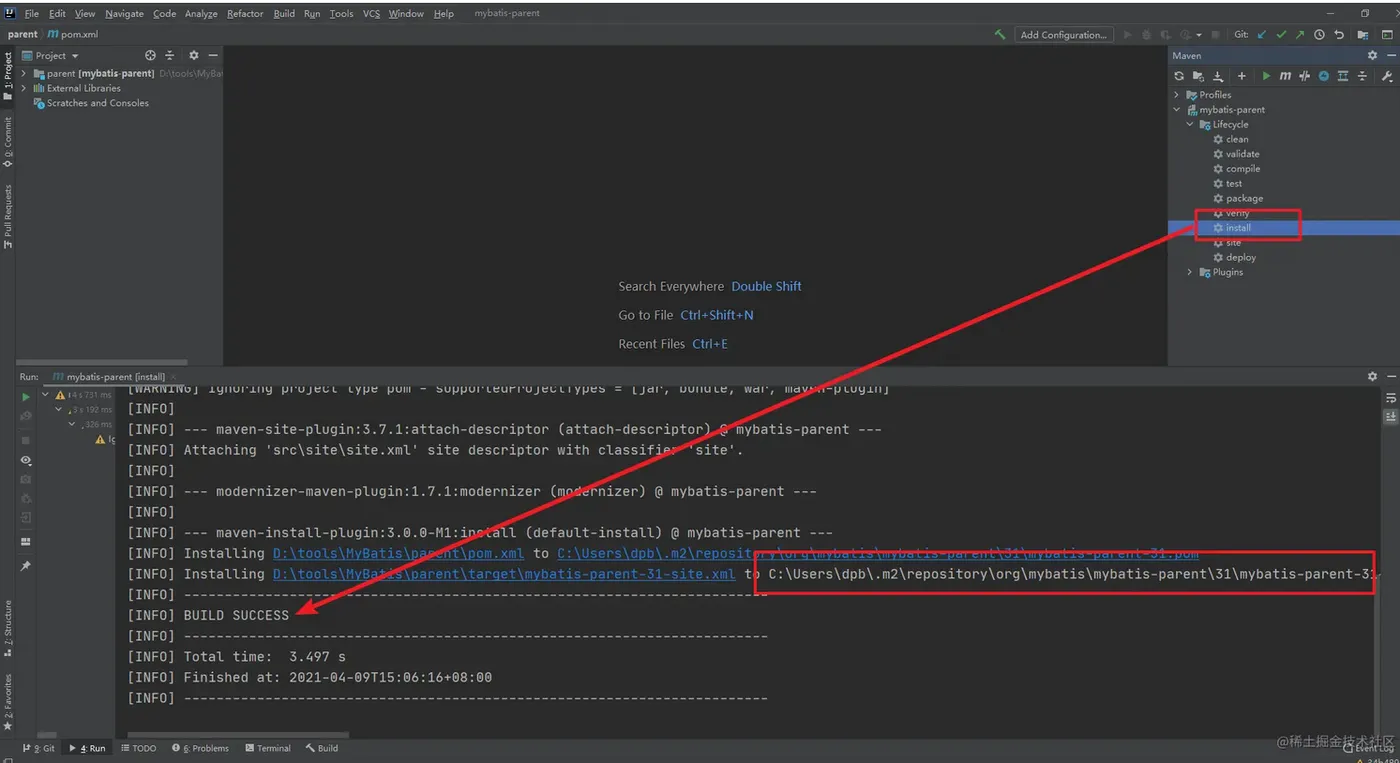Click the Git Rollback icon
Viewport: 1400px width, 763px height.
(x=1338, y=34)
